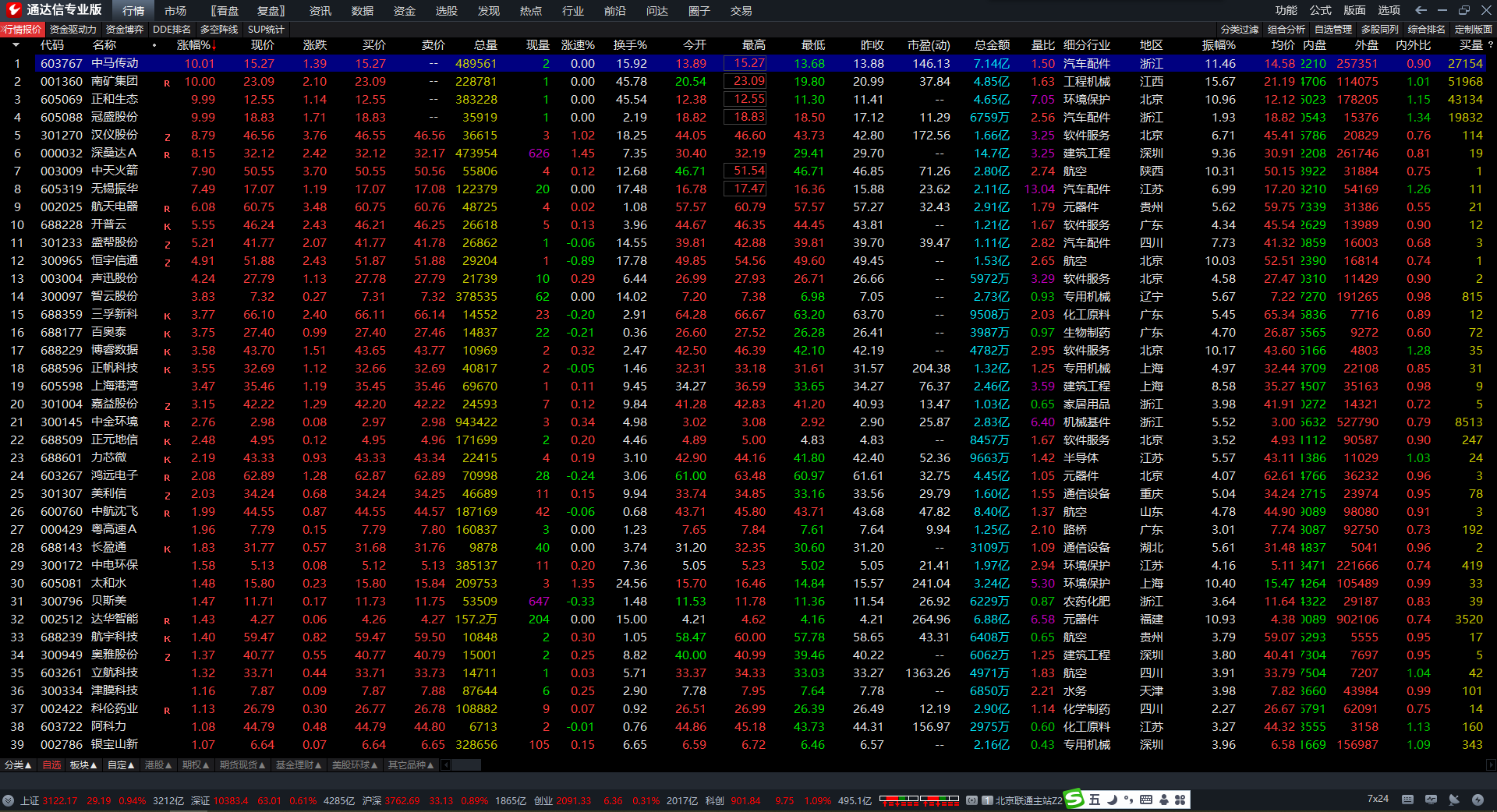Image resolution: width=1497 pixels, height=812 pixels.
Task: Open the 公式 formula menu
Action: click(x=1321, y=10)
